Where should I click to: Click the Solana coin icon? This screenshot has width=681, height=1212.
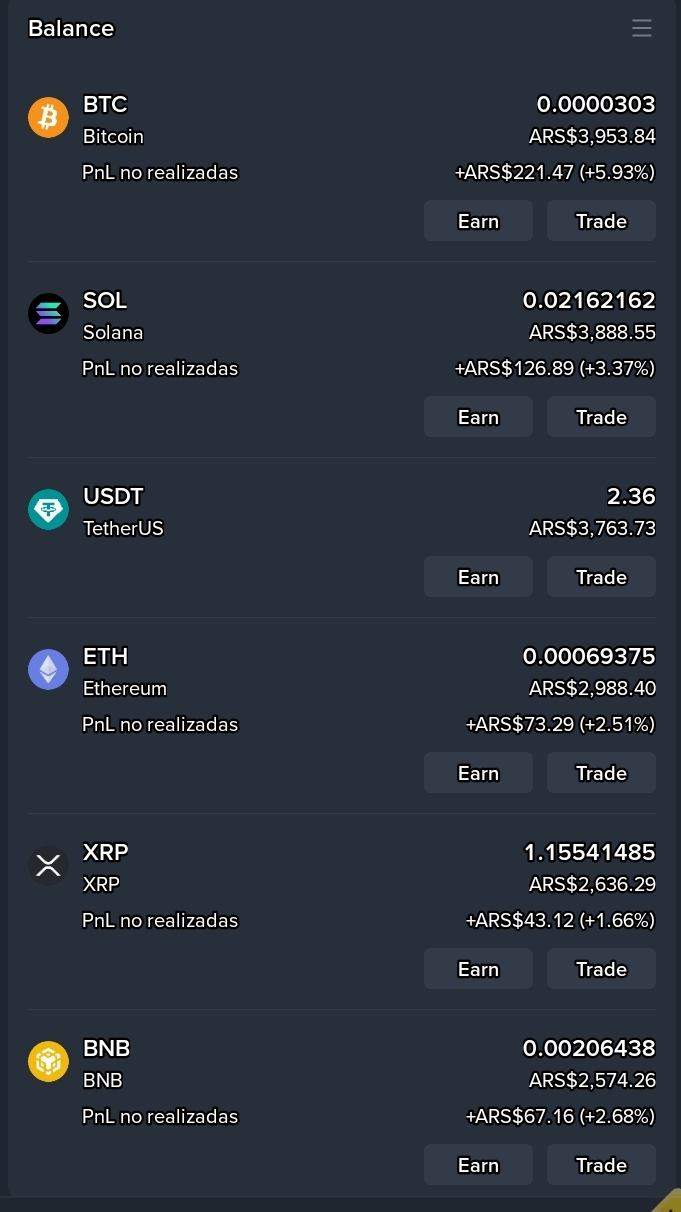click(x=48, y=314)
